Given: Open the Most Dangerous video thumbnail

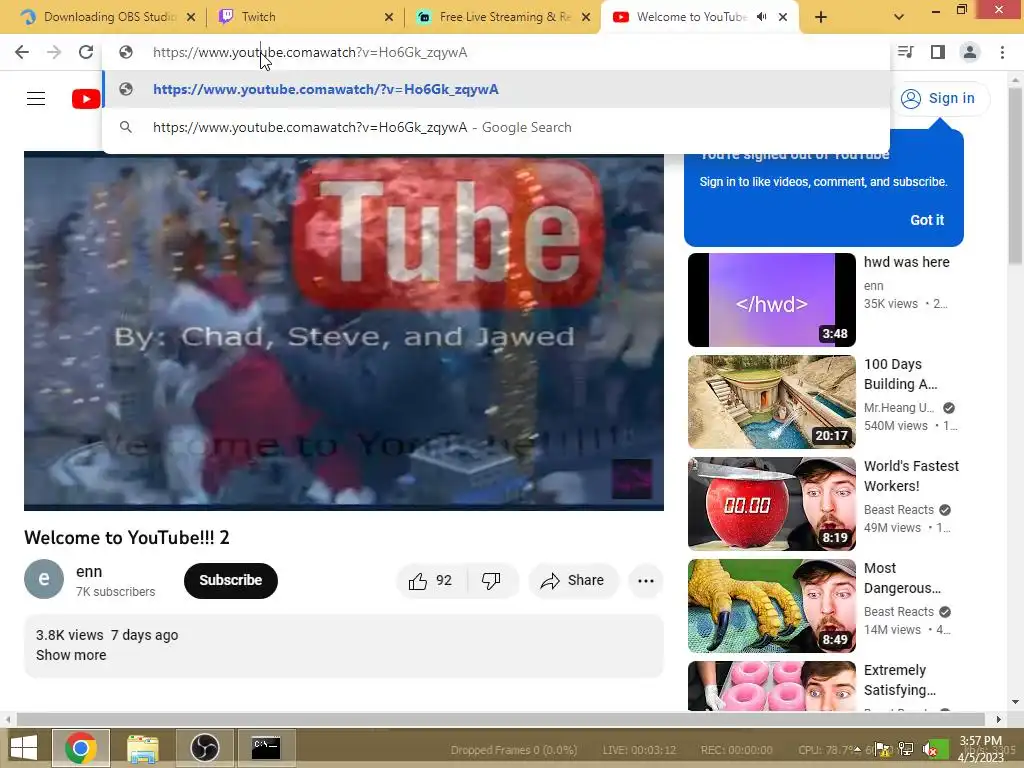Looking at the screenshot, I should pyautogui.click(x=772, y=605).
